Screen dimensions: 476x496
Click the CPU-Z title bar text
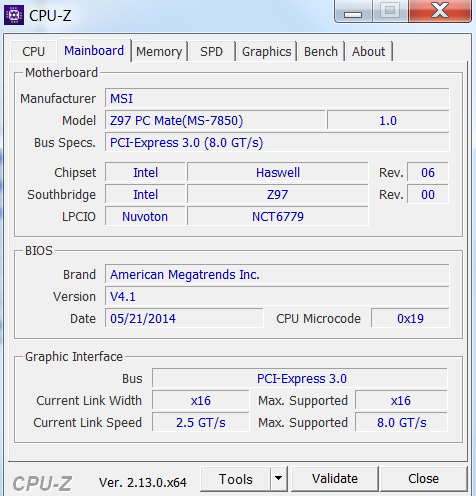(50, 16)
